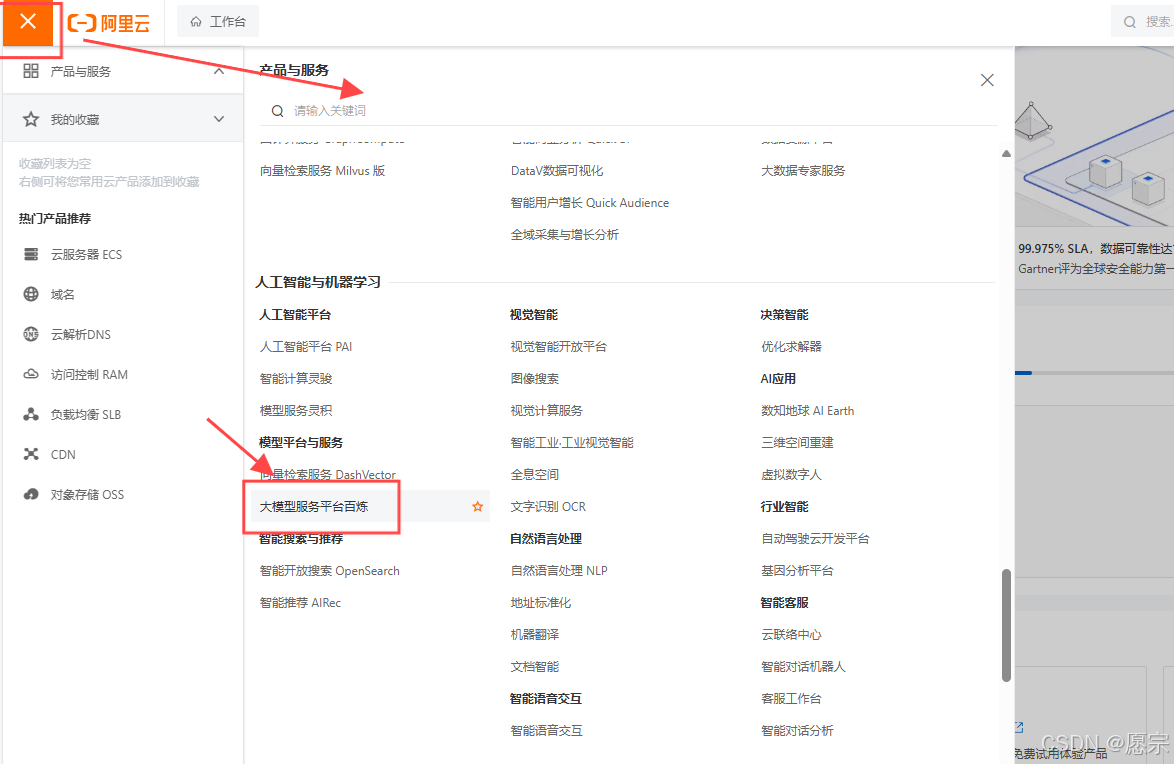The height and width of the screenshot is (764, 1174).
Task: Open 自然语言处理 NLP
Action: 559,571
